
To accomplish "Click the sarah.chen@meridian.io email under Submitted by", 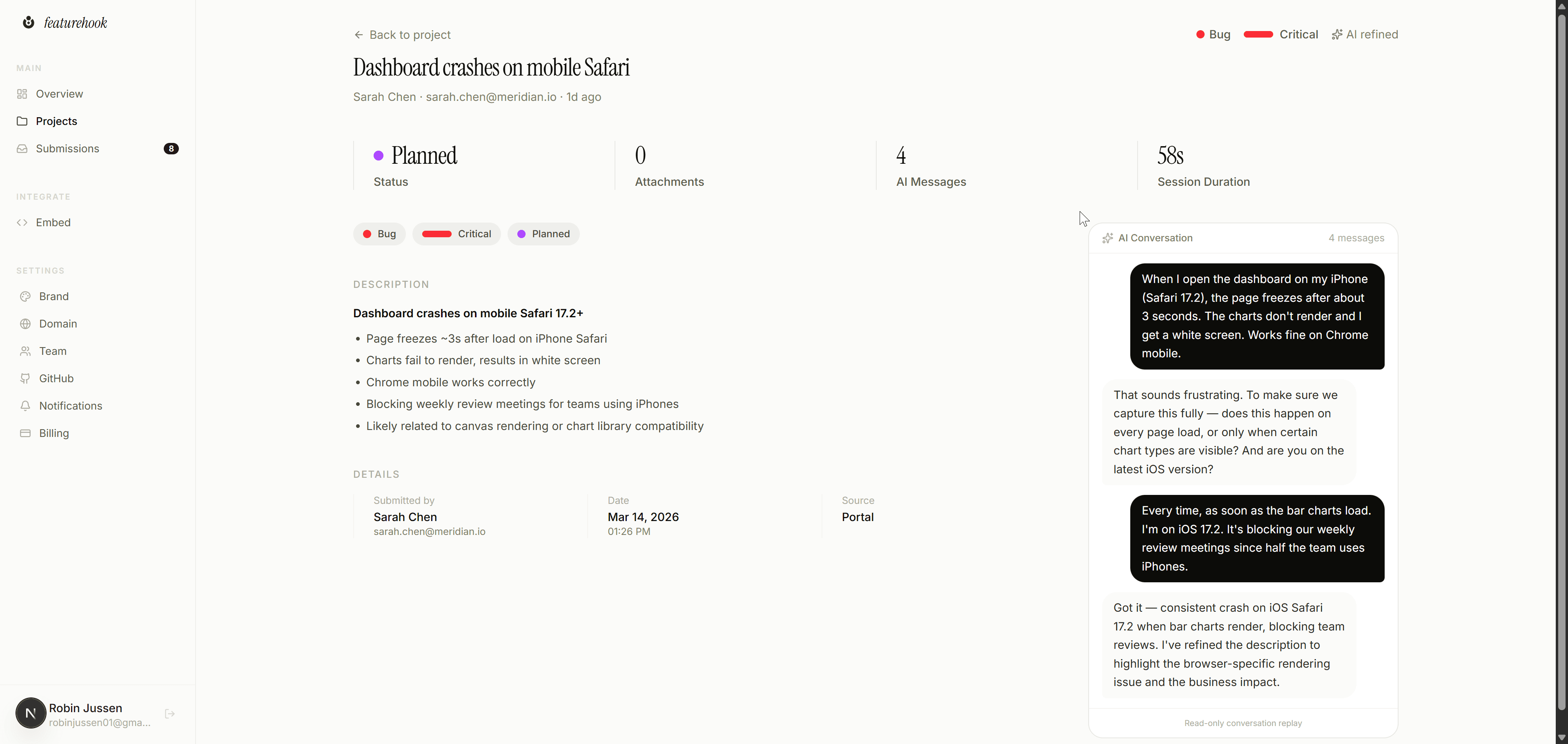I will coord(429,532).
